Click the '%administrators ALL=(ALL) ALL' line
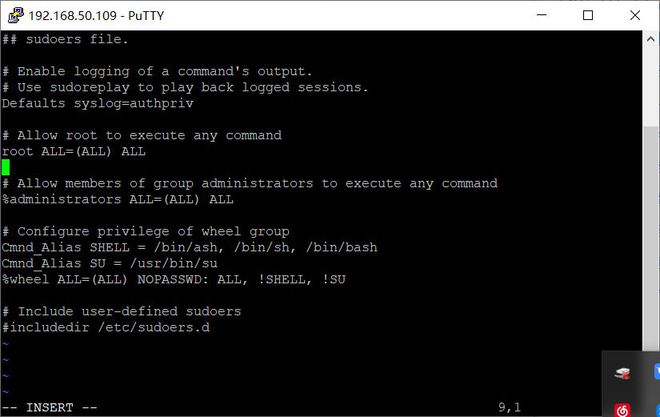Screen dimensions: 660x417 pos(118,199)
